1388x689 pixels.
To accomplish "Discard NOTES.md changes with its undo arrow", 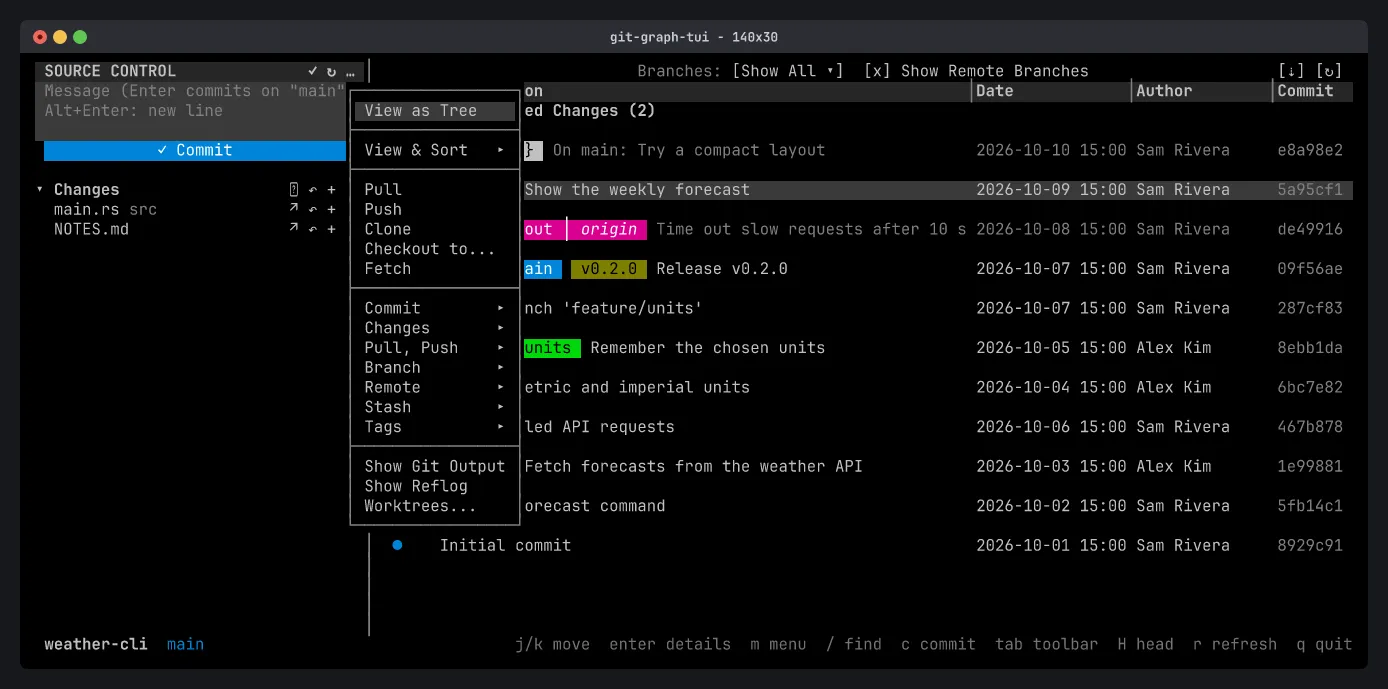I will pyautogui.click(x=312, y=229).
